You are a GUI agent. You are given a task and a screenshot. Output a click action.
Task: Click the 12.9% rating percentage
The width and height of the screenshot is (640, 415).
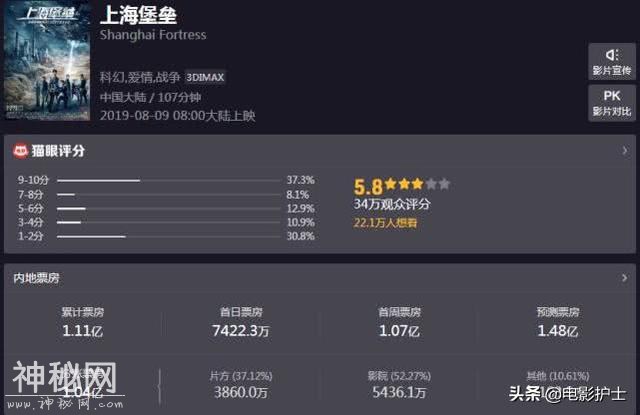(x=300, y=209)
